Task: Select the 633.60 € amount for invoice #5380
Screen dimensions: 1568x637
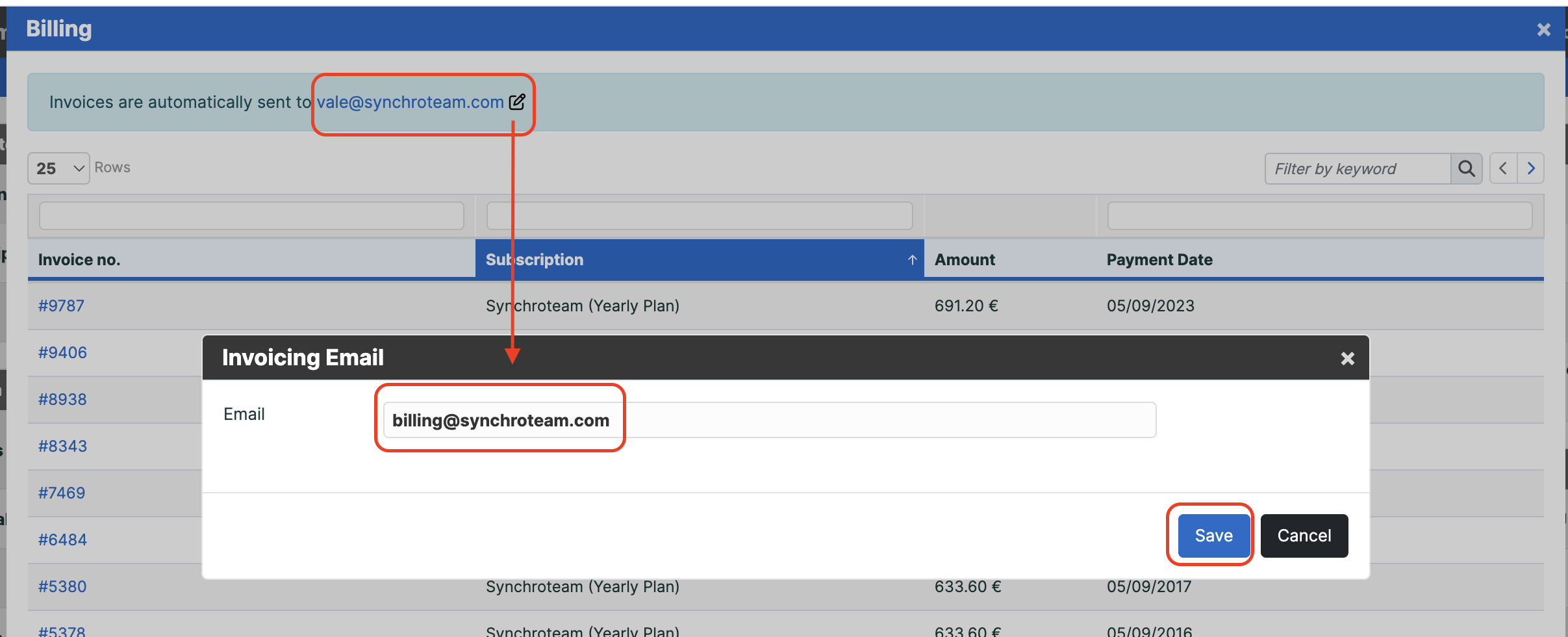Action: point(968,586)
